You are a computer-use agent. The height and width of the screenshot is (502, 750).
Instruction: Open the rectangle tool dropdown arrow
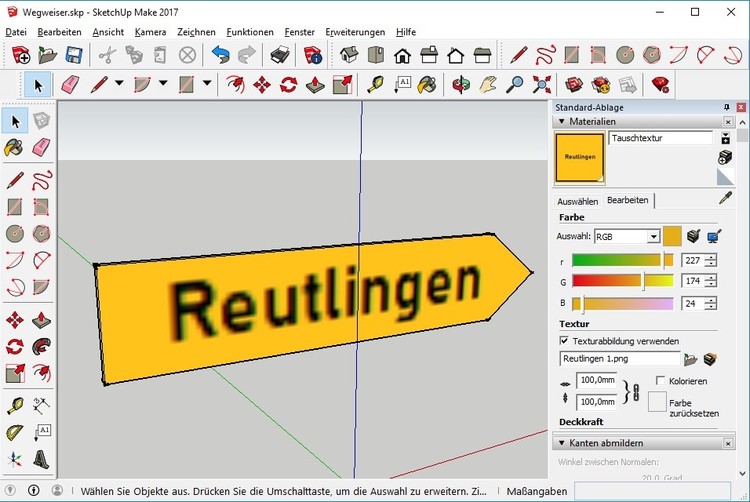tap(207, 83)
